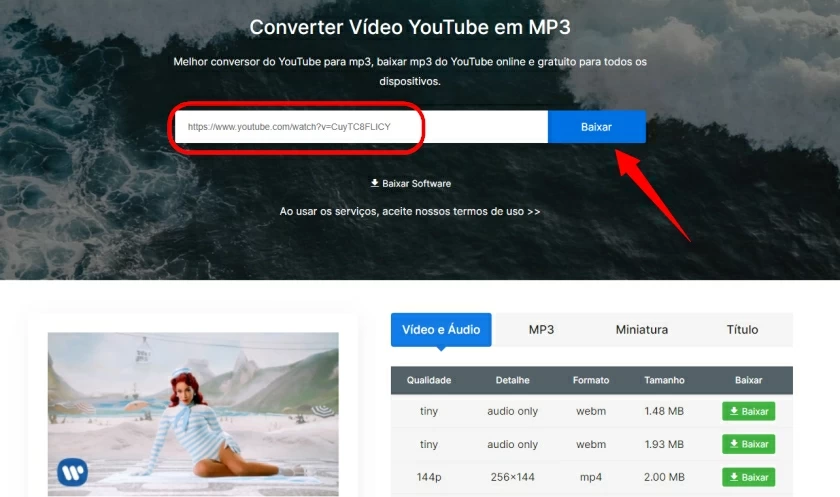Click the 1.48 MB size cell
This screenshot has width=840, height=497.
pyautogui.click(x=664, y=411)
